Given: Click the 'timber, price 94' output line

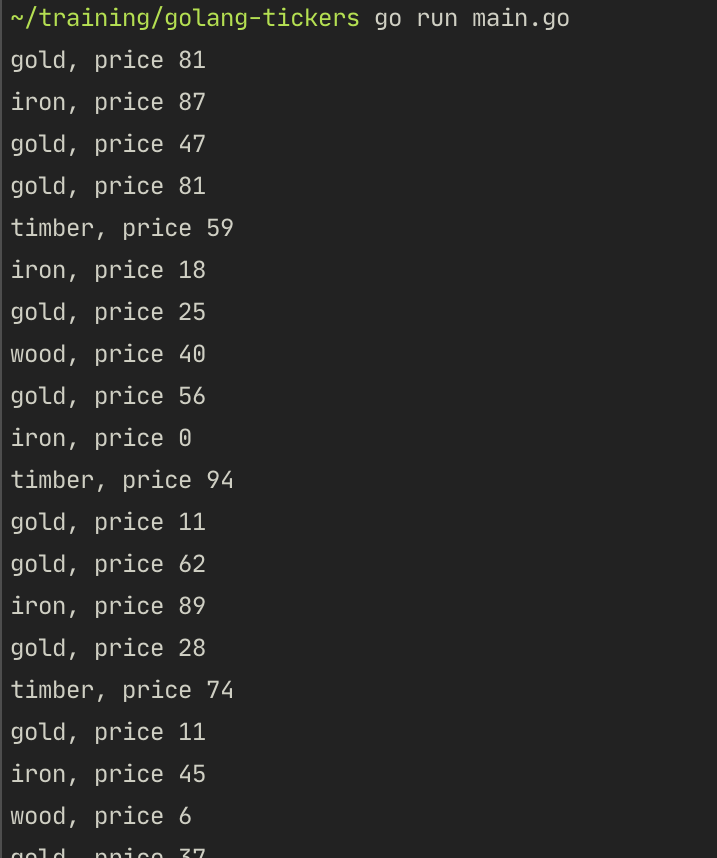Looking at the screenshot, I should click(122, 481).
